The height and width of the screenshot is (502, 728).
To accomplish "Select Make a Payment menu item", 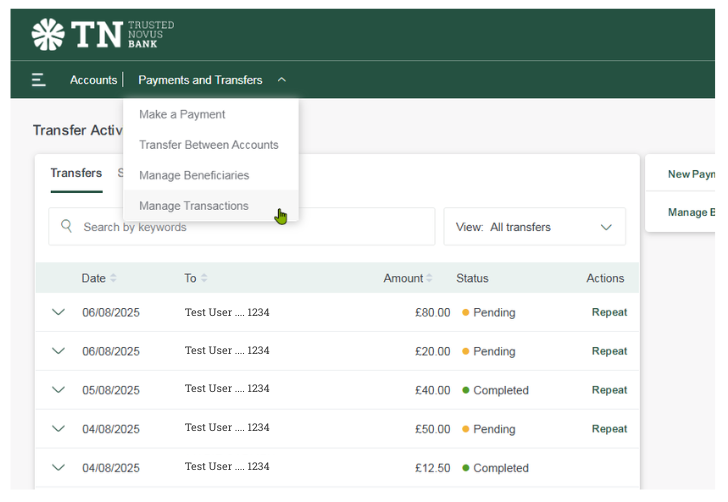I will (x=182, y=114).
